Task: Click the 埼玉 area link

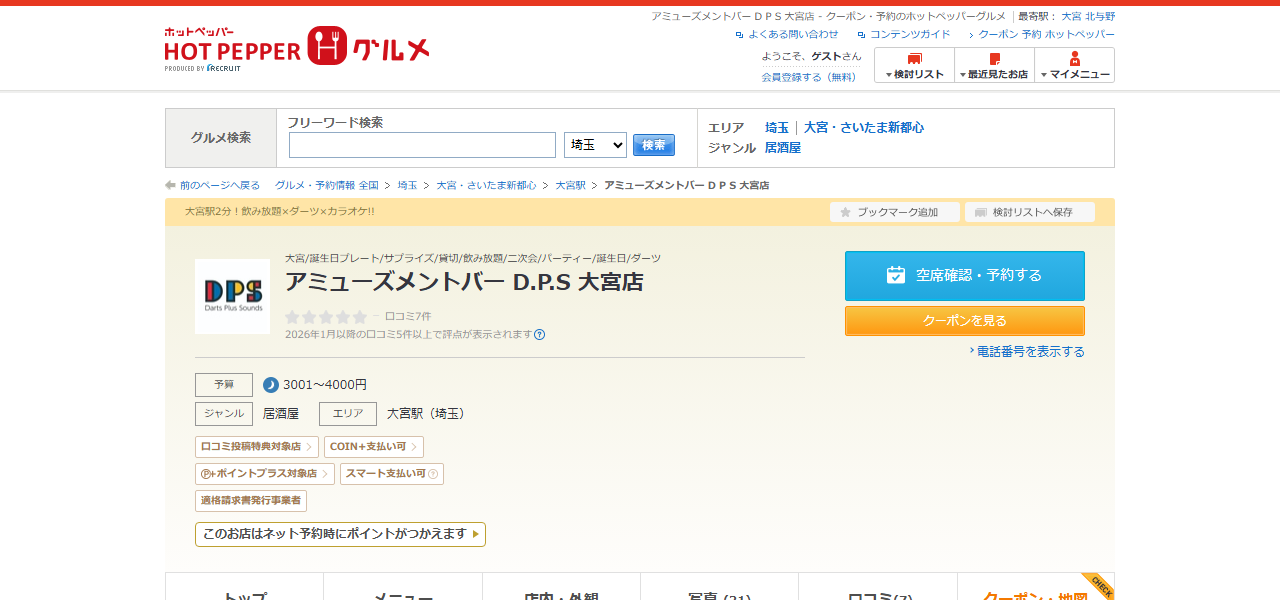Action: (x=777, y=127)
